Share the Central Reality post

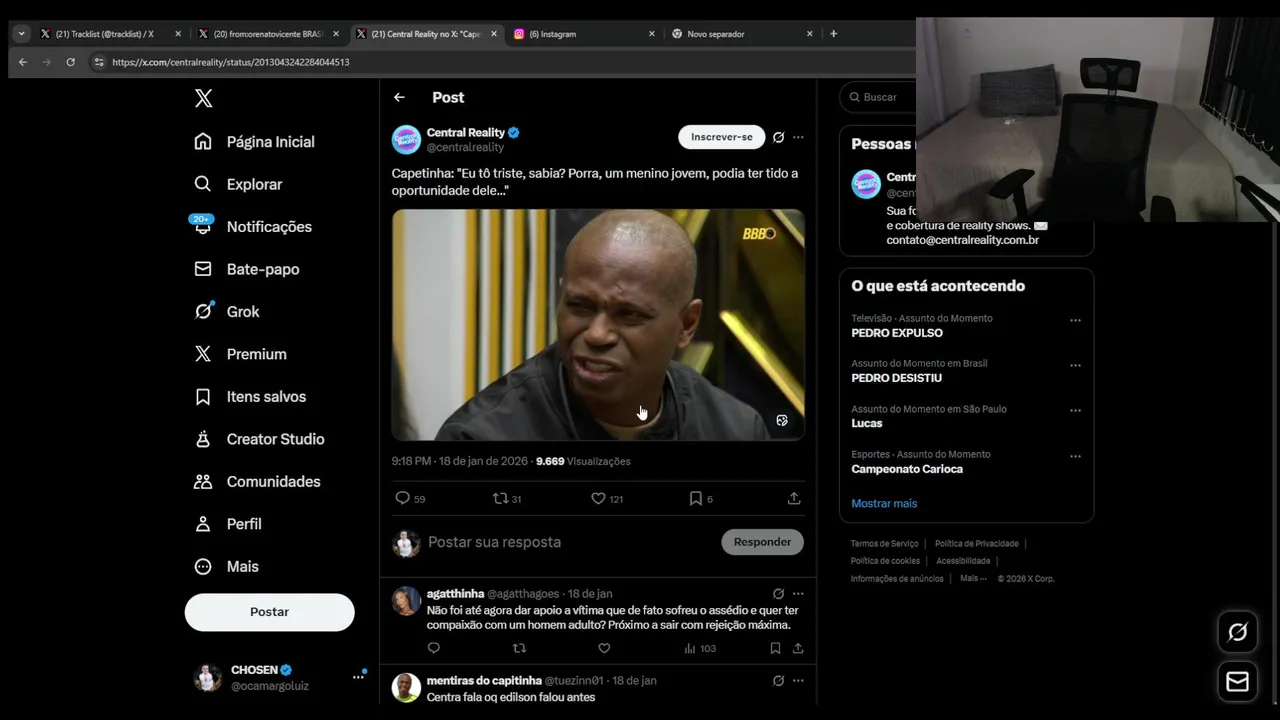pyautogui.click(x=794, y=498)
